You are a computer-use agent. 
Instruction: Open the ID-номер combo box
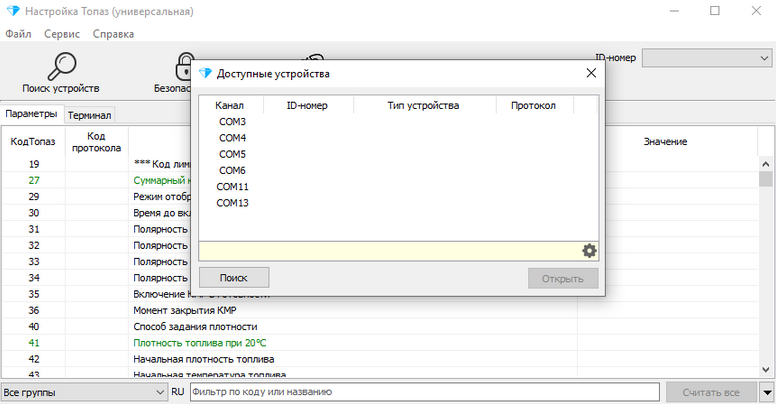(707, 58)
